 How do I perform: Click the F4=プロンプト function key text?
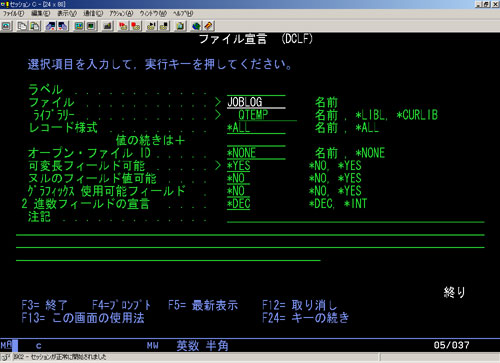point(121,305)
